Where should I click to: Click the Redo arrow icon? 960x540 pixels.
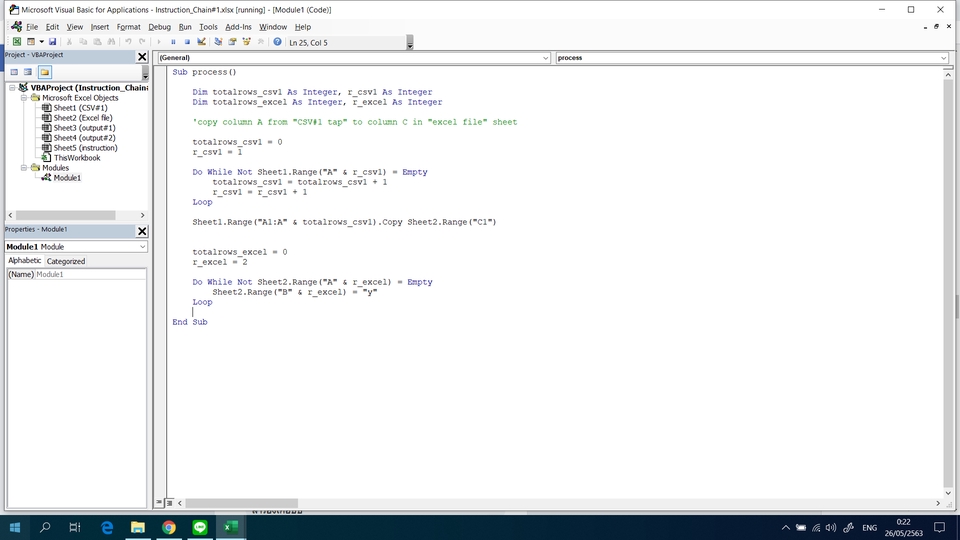pos(142,42)
